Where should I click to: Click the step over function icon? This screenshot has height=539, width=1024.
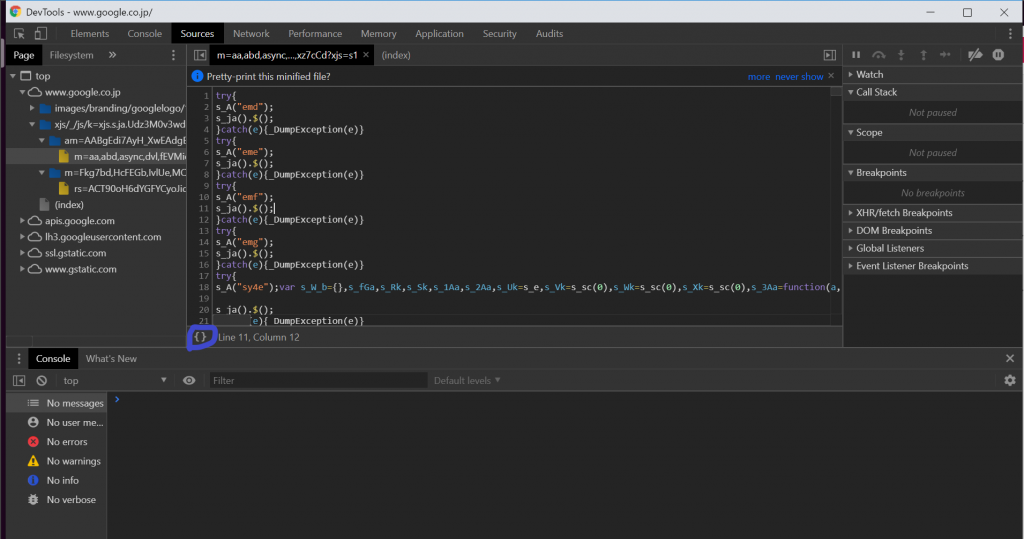[879, 55]
